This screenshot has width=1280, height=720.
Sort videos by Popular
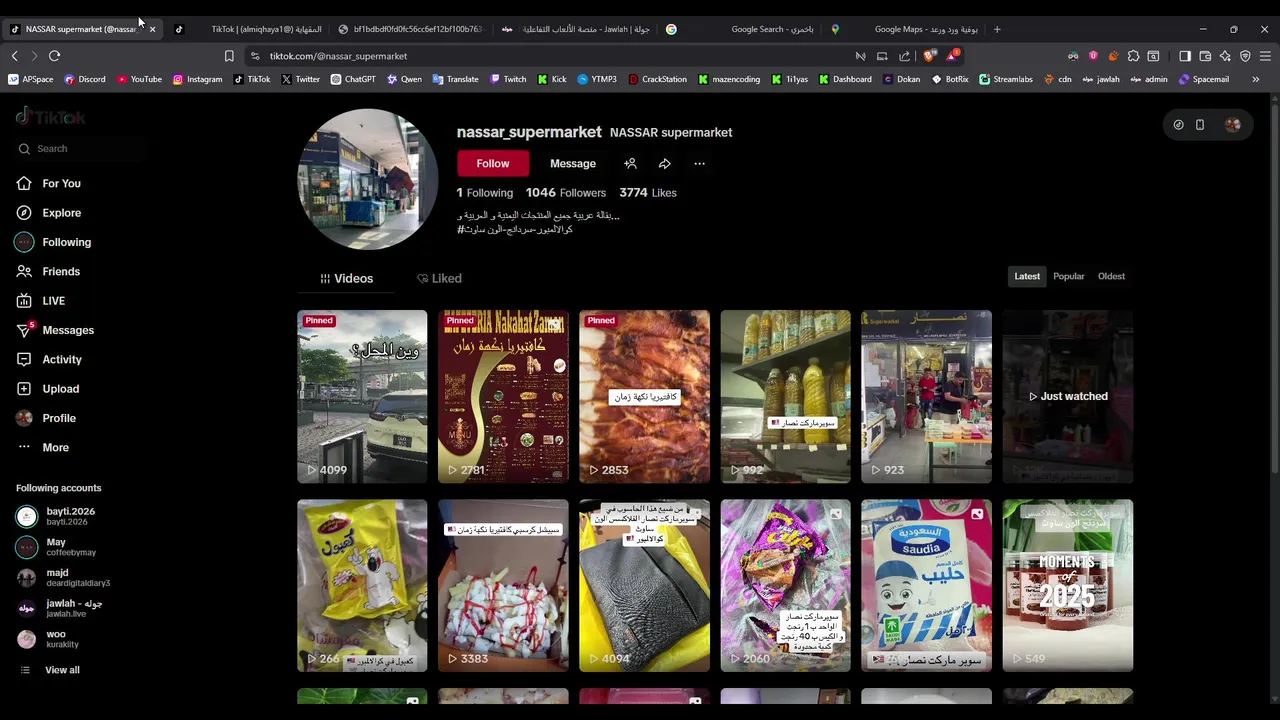[1068, 276]
